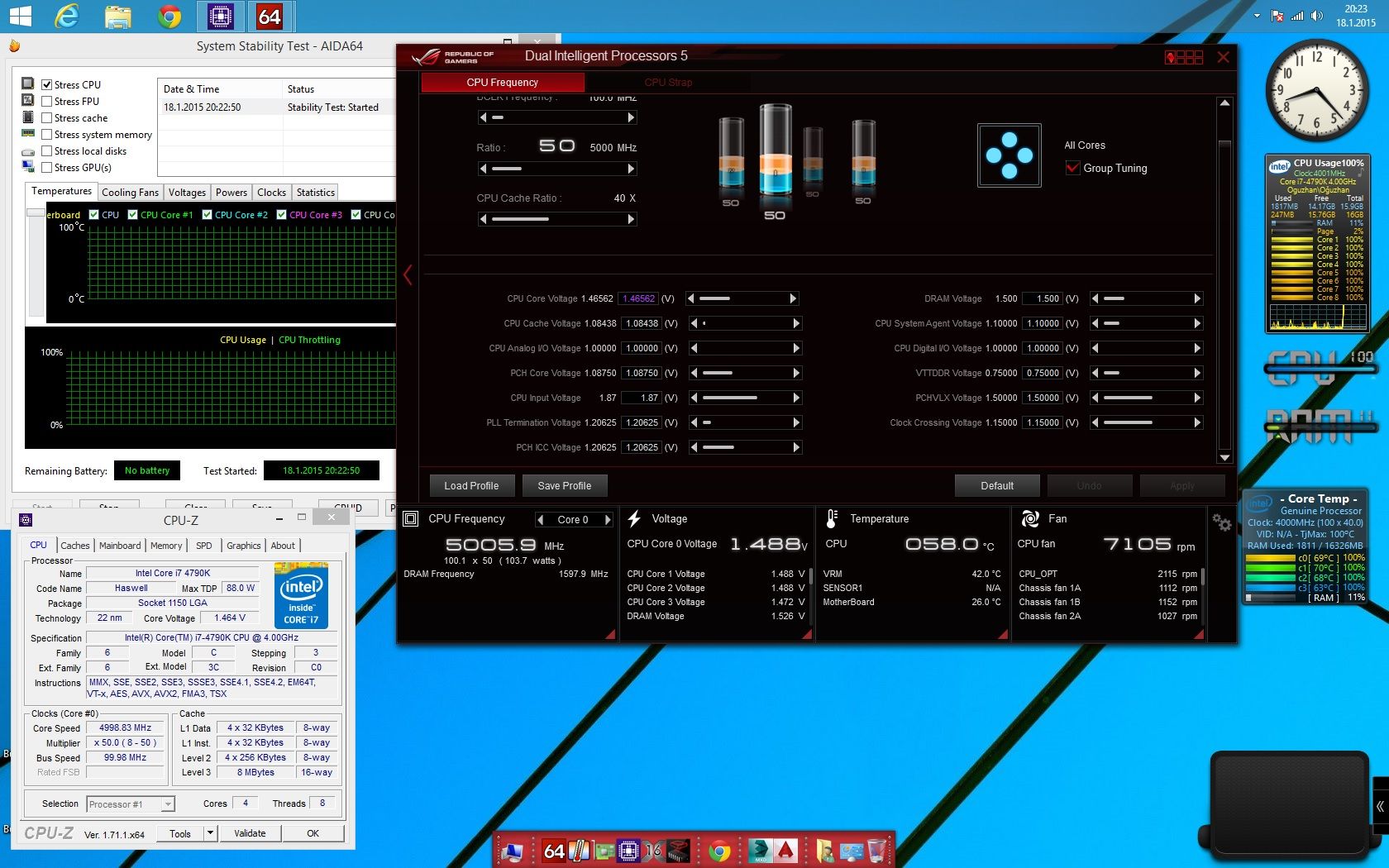Click the CPU Ratio slider bar
The image size is (1389, 868).
click(557, 169)
